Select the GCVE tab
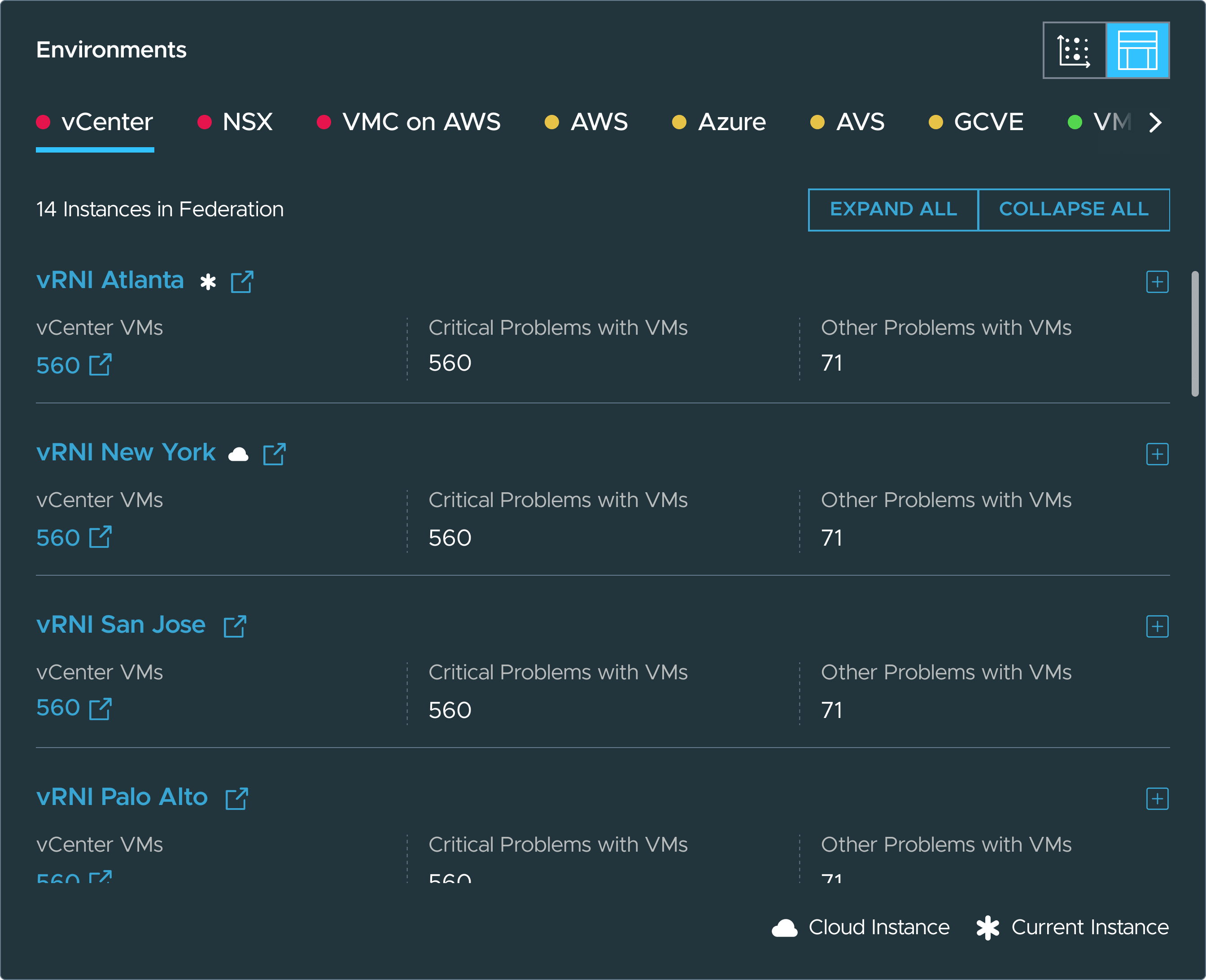This screenshot has width=1206, height=980. click(x=976, y=122)
